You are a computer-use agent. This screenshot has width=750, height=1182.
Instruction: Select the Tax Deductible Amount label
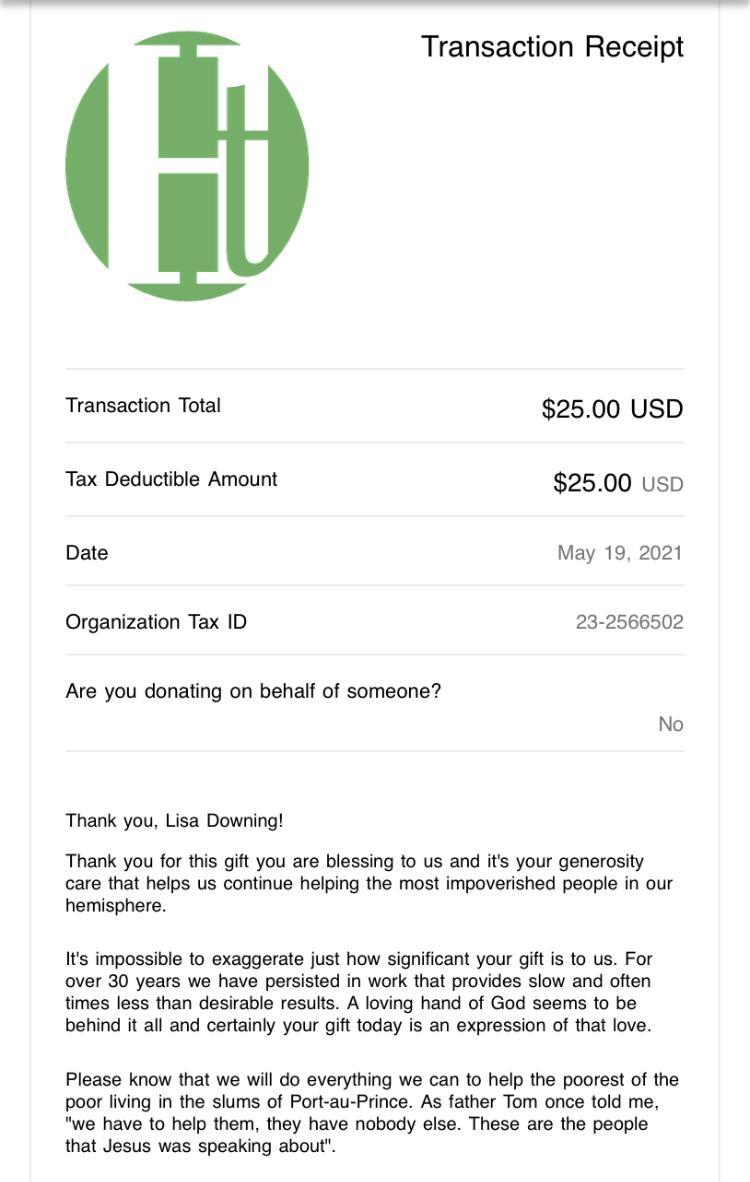171,479
